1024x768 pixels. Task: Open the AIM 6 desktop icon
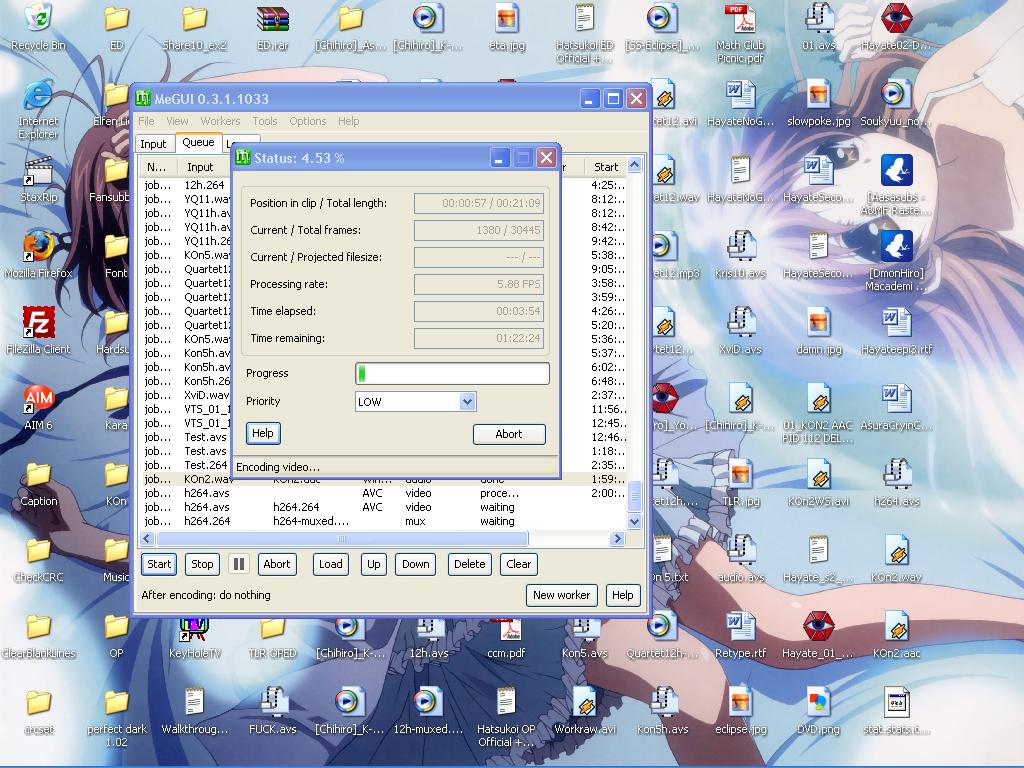point(38,399)
